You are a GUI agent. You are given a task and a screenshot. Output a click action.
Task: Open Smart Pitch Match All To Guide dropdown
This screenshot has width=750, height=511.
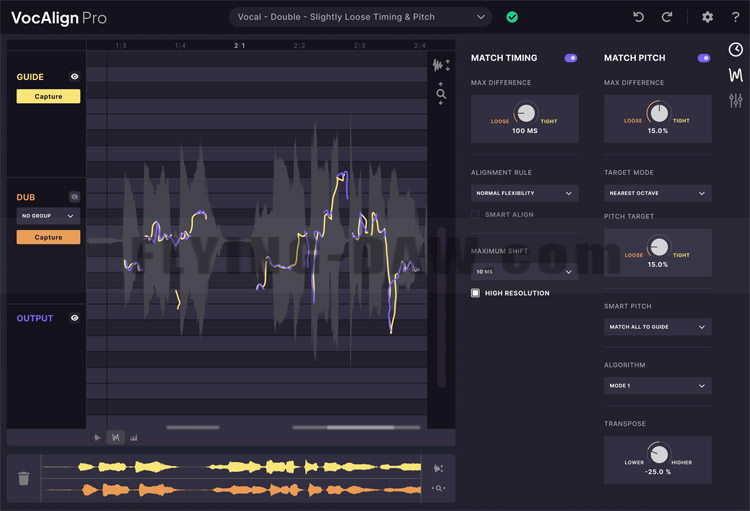657,327
